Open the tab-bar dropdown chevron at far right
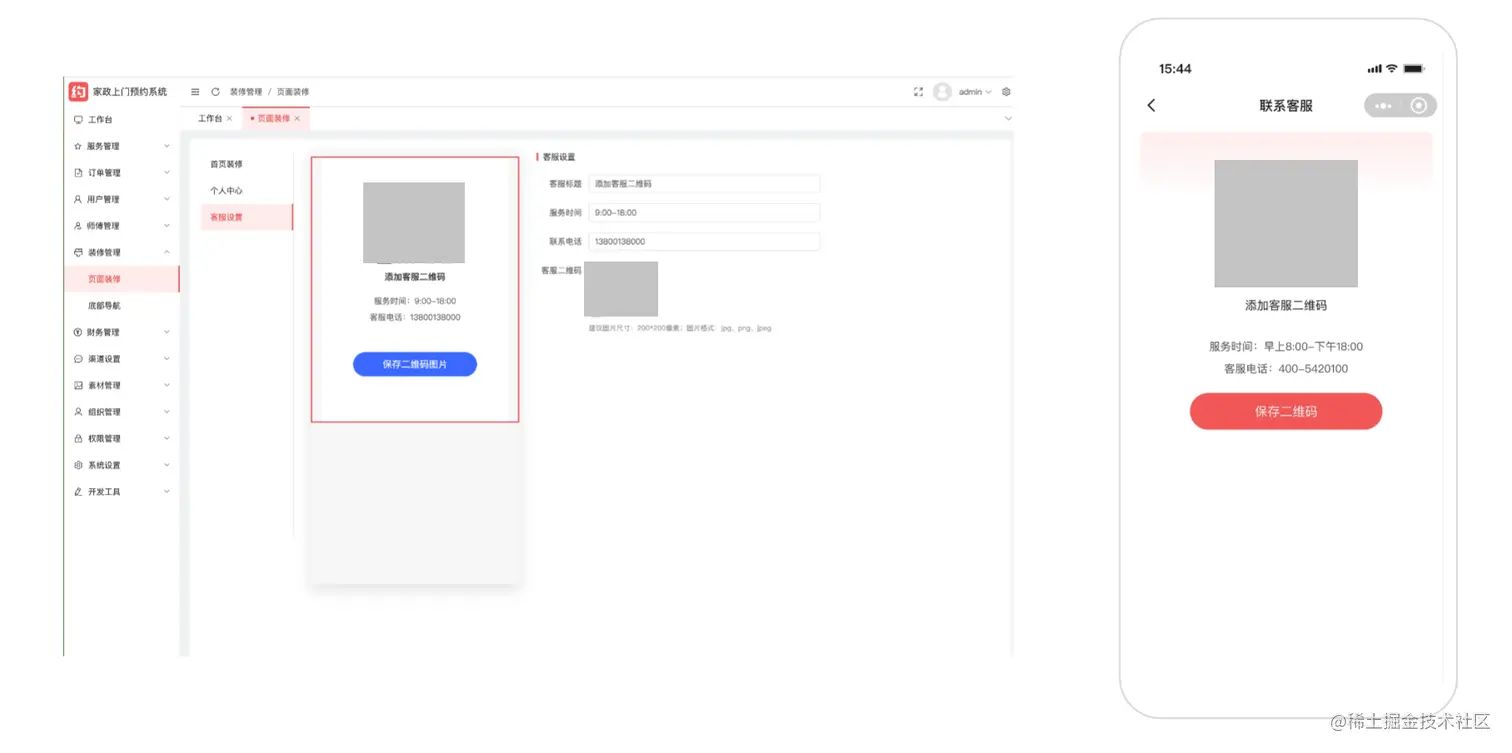 (1007, 119)
